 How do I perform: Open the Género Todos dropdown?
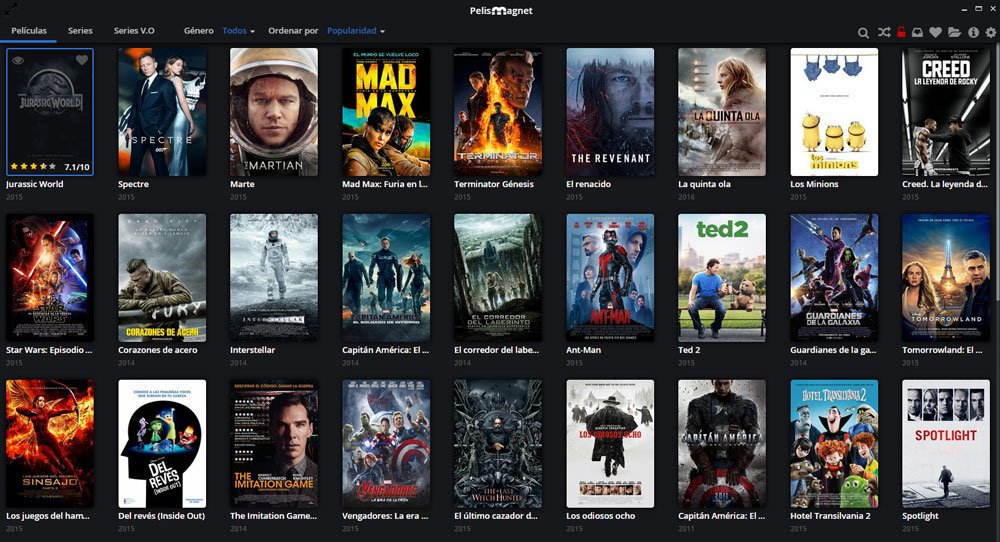[239, 31]
